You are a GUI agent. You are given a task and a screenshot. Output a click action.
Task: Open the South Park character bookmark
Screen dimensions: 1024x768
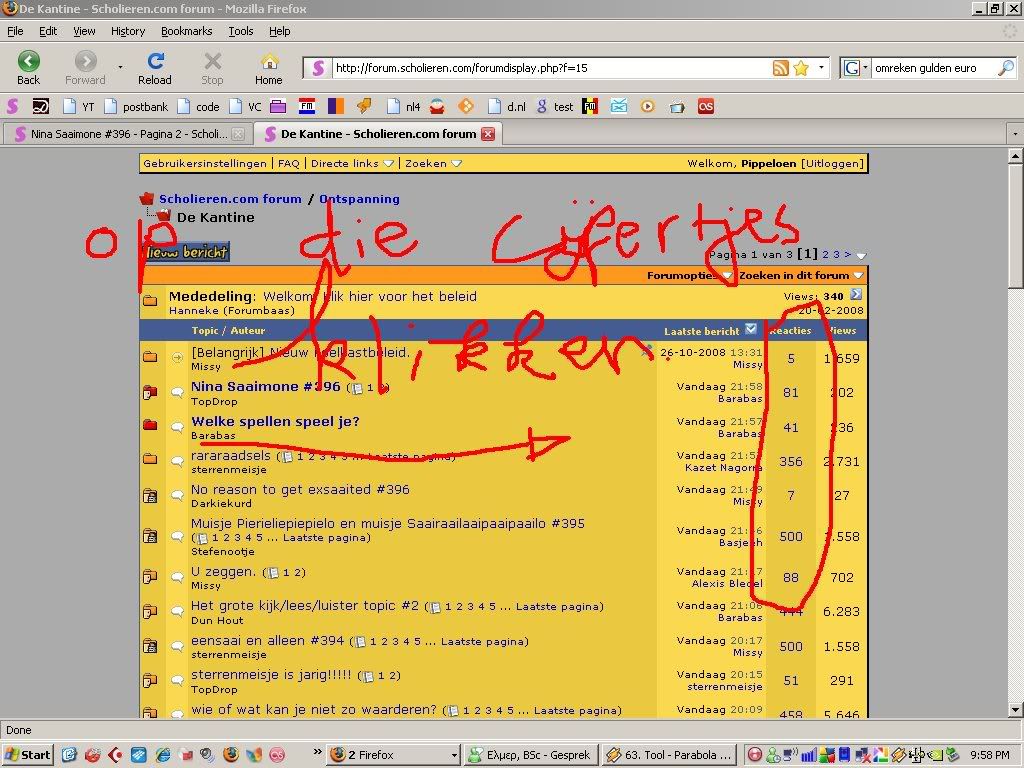[x=437, y=106]
